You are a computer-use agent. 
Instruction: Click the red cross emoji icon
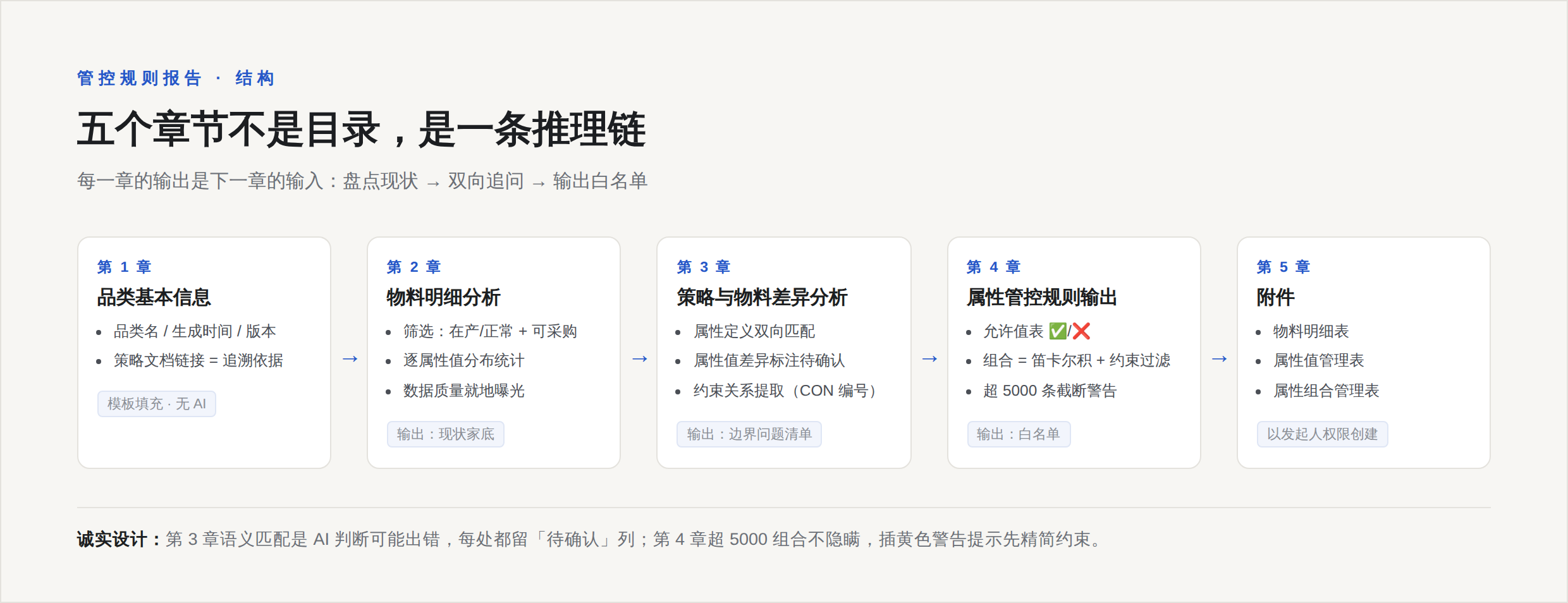click(1081, 331)
